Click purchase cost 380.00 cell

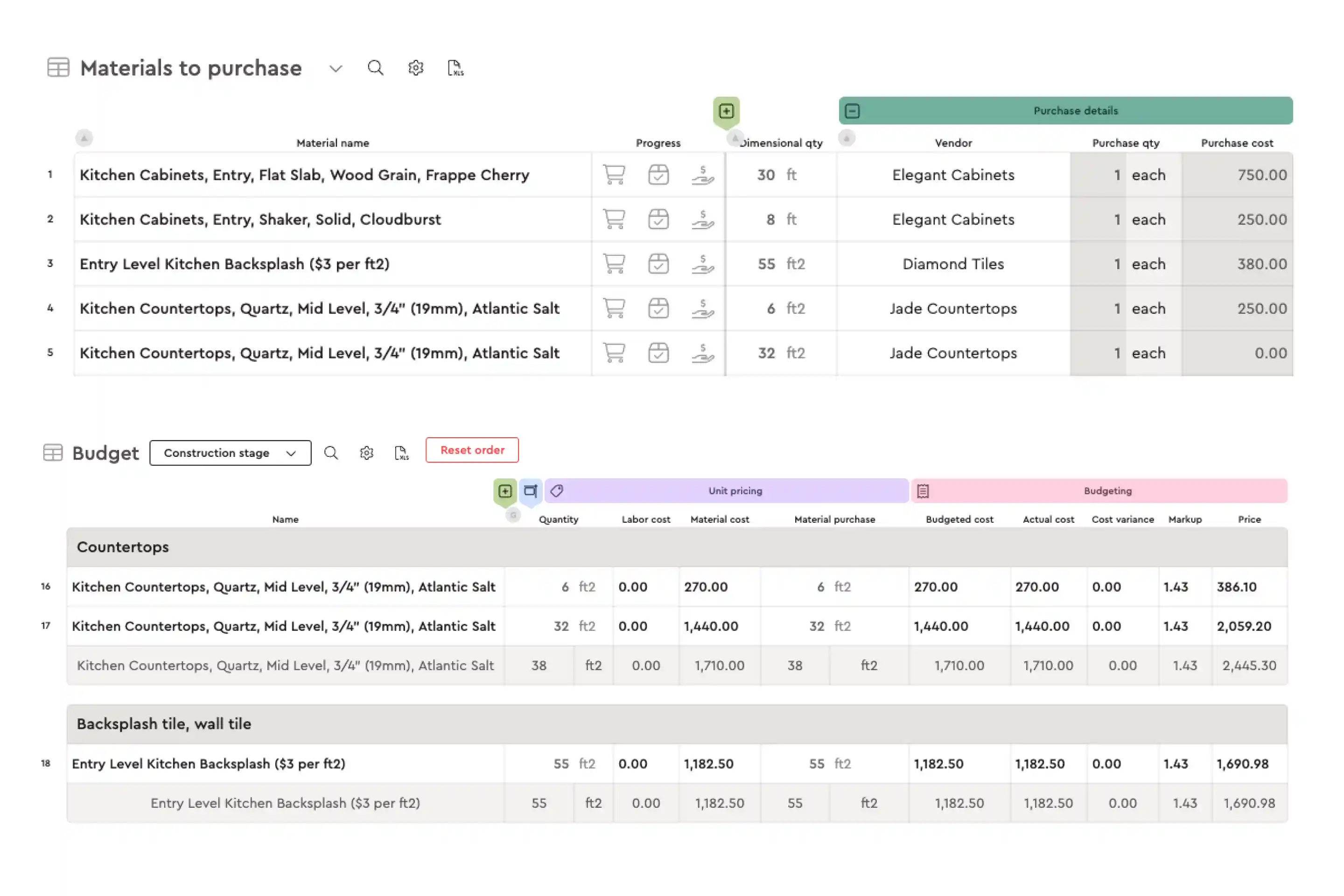coord(1238,264)
